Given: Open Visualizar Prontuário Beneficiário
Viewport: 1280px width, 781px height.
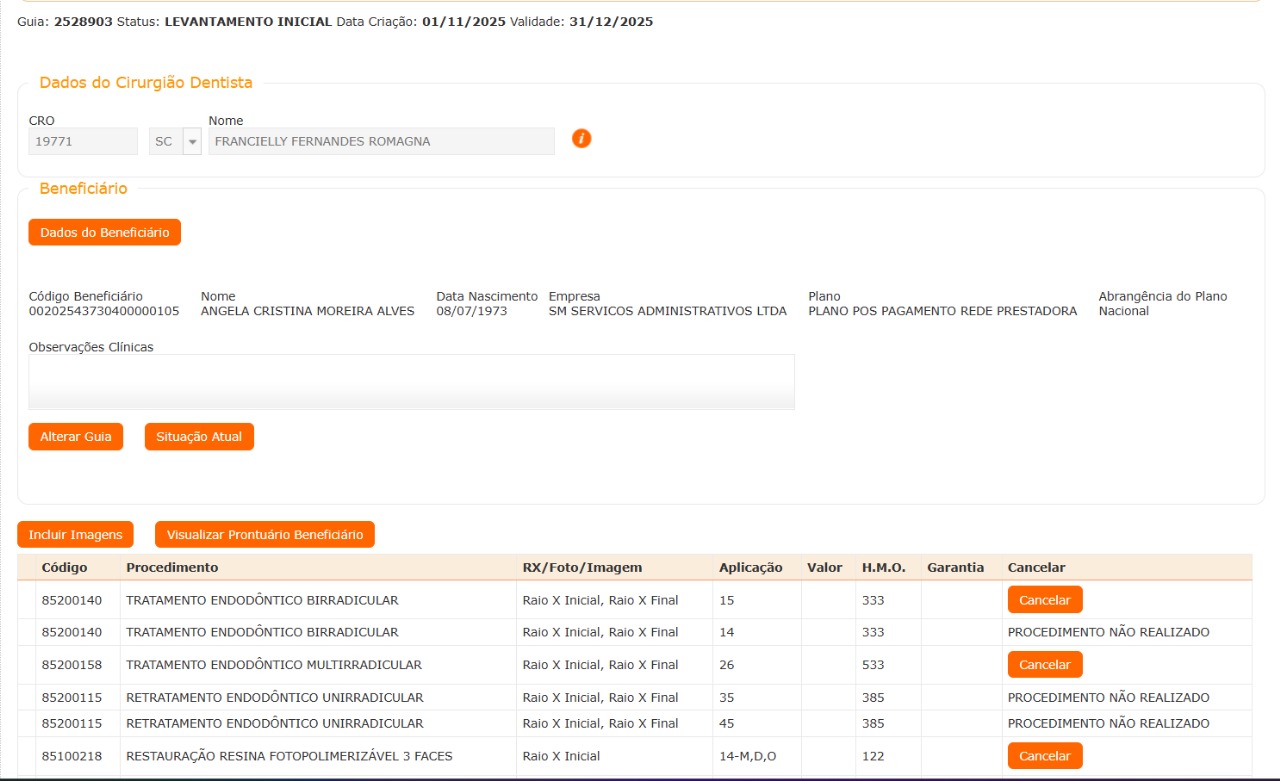Looking at the screenshot, I should point(264,535).
